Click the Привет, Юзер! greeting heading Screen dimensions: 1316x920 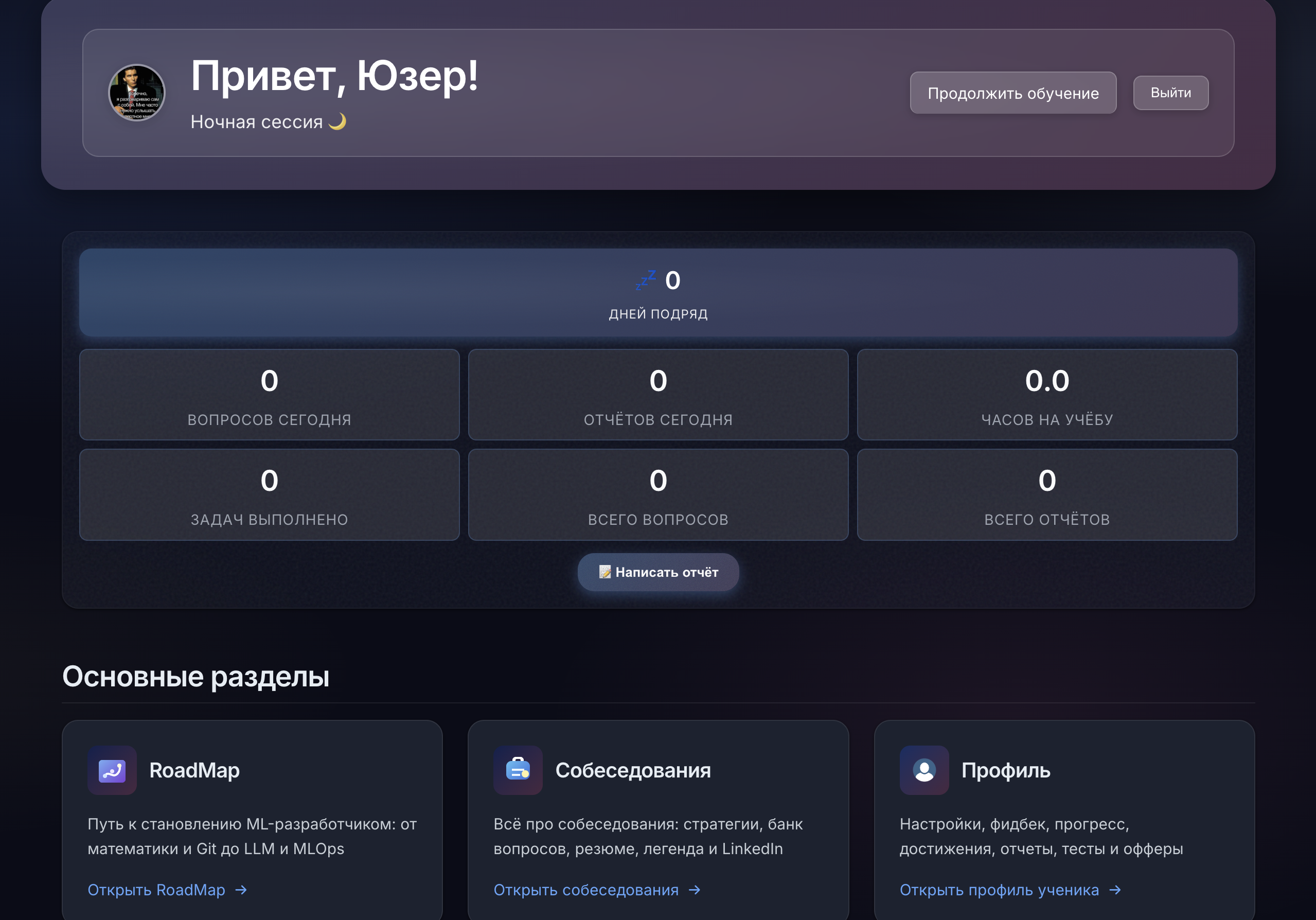(x=334, y=76)
